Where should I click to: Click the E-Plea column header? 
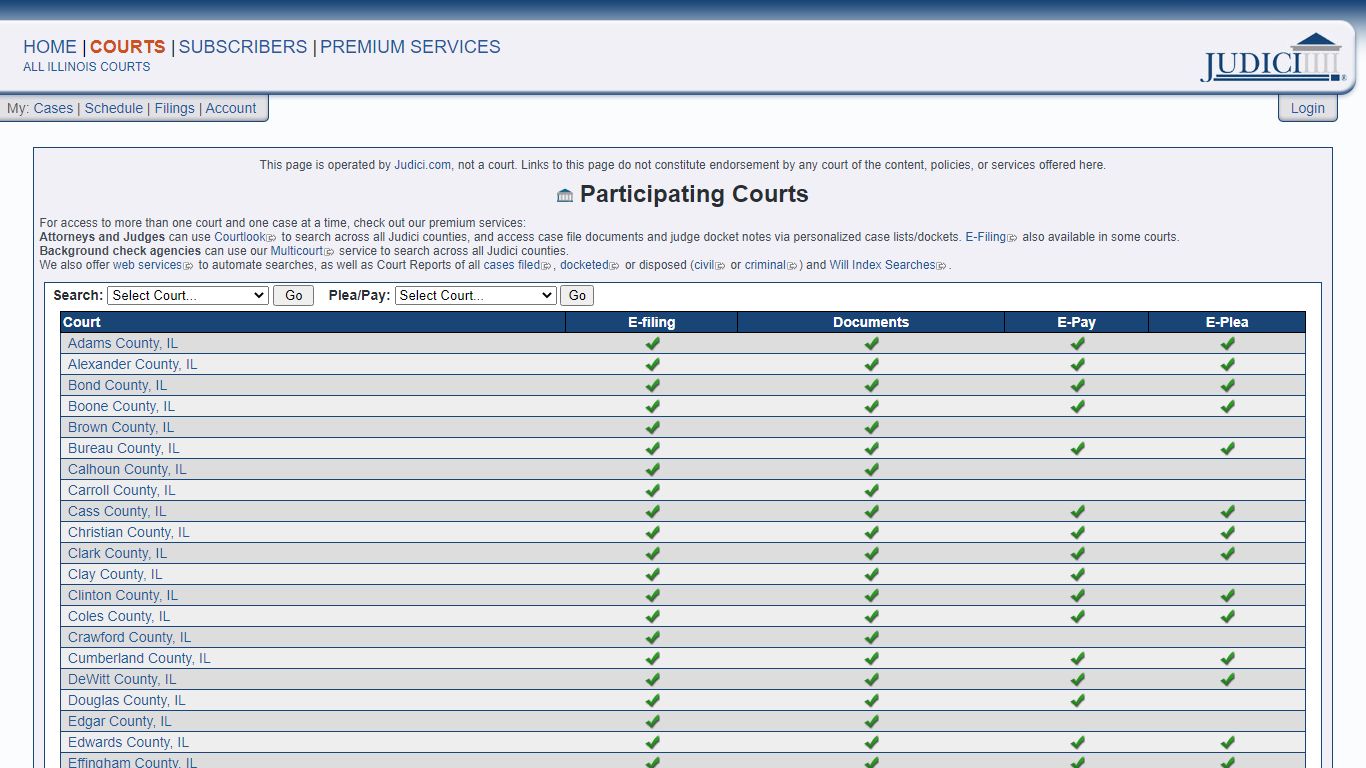(x=1227, y=322)
